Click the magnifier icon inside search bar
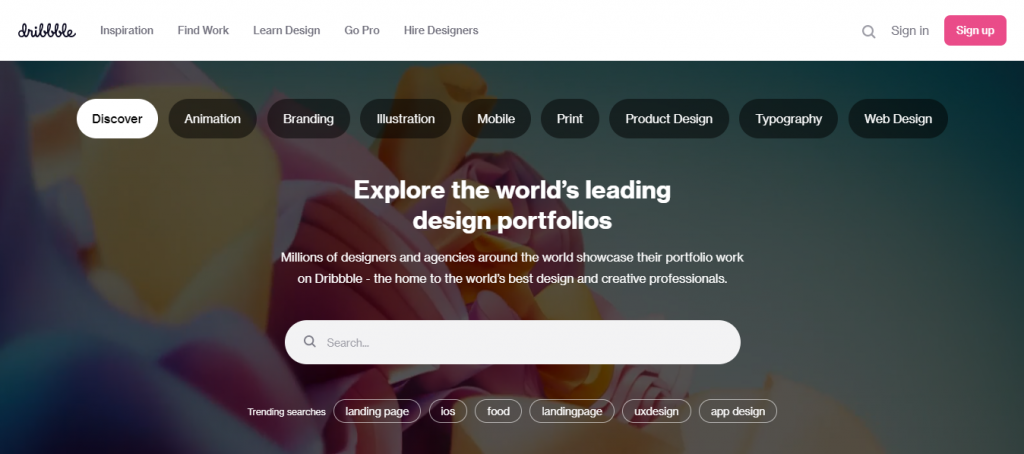 310,342
